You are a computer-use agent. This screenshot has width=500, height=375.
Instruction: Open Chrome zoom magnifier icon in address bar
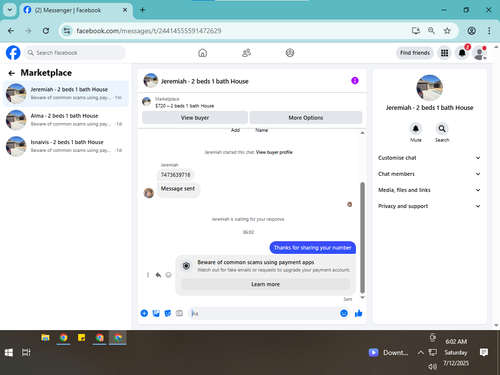431,31
